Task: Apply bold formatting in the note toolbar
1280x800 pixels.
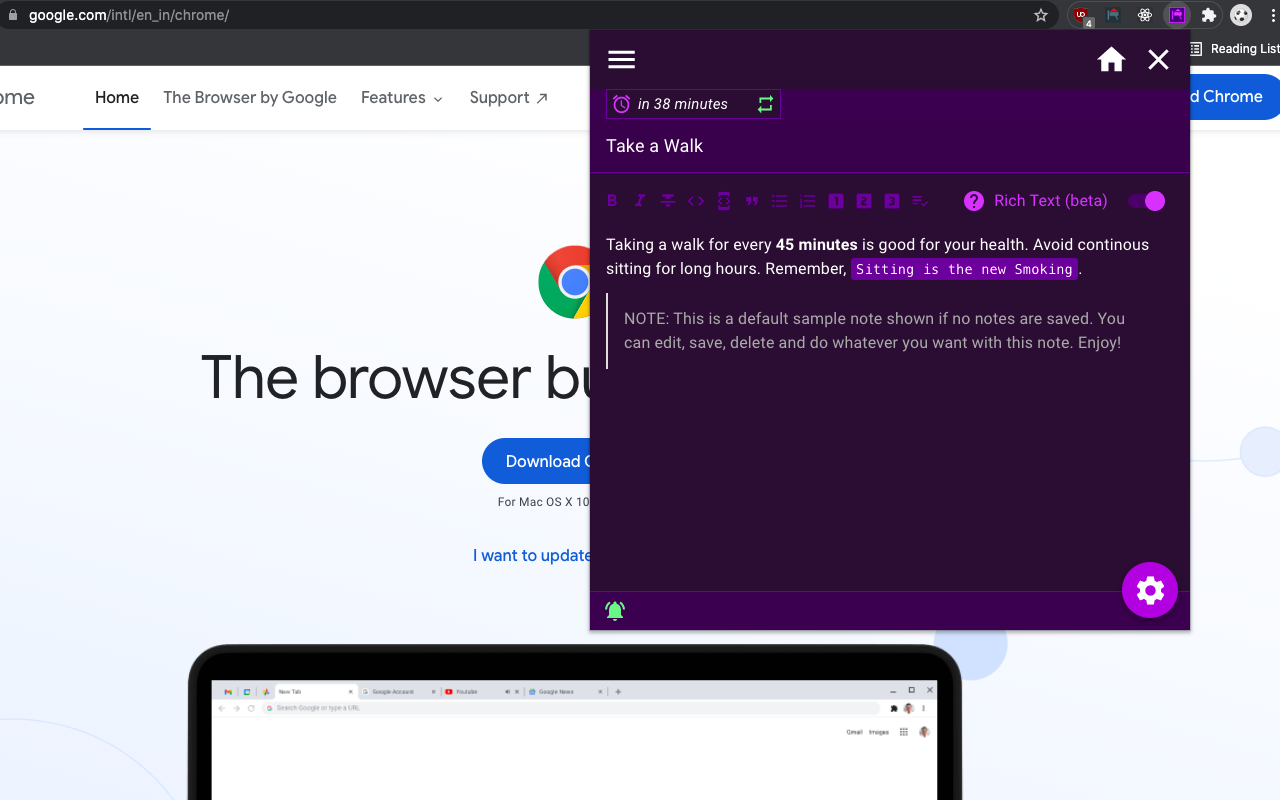Action: tap(612, 201)
